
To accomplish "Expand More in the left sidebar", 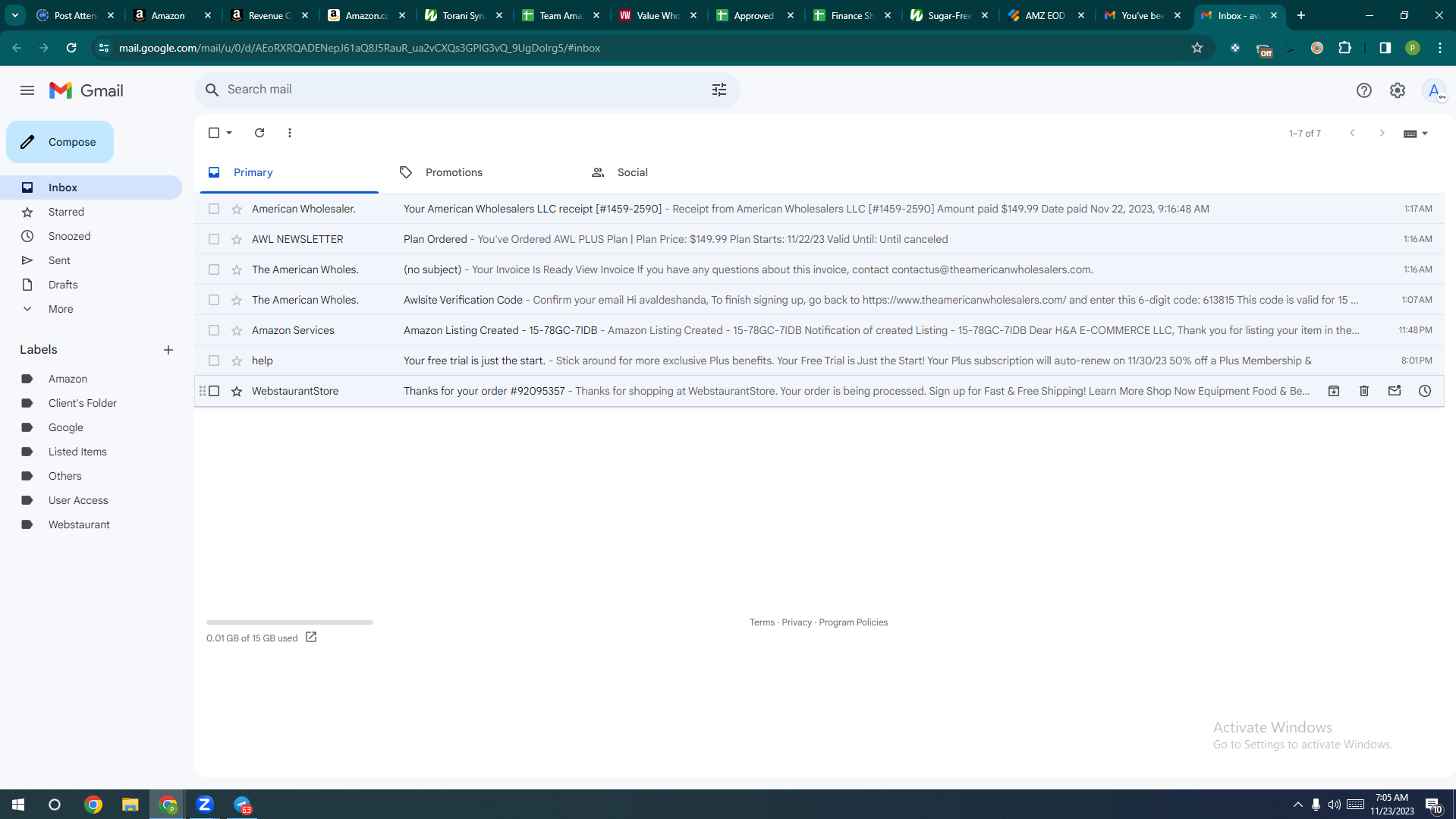I will 61,309.
